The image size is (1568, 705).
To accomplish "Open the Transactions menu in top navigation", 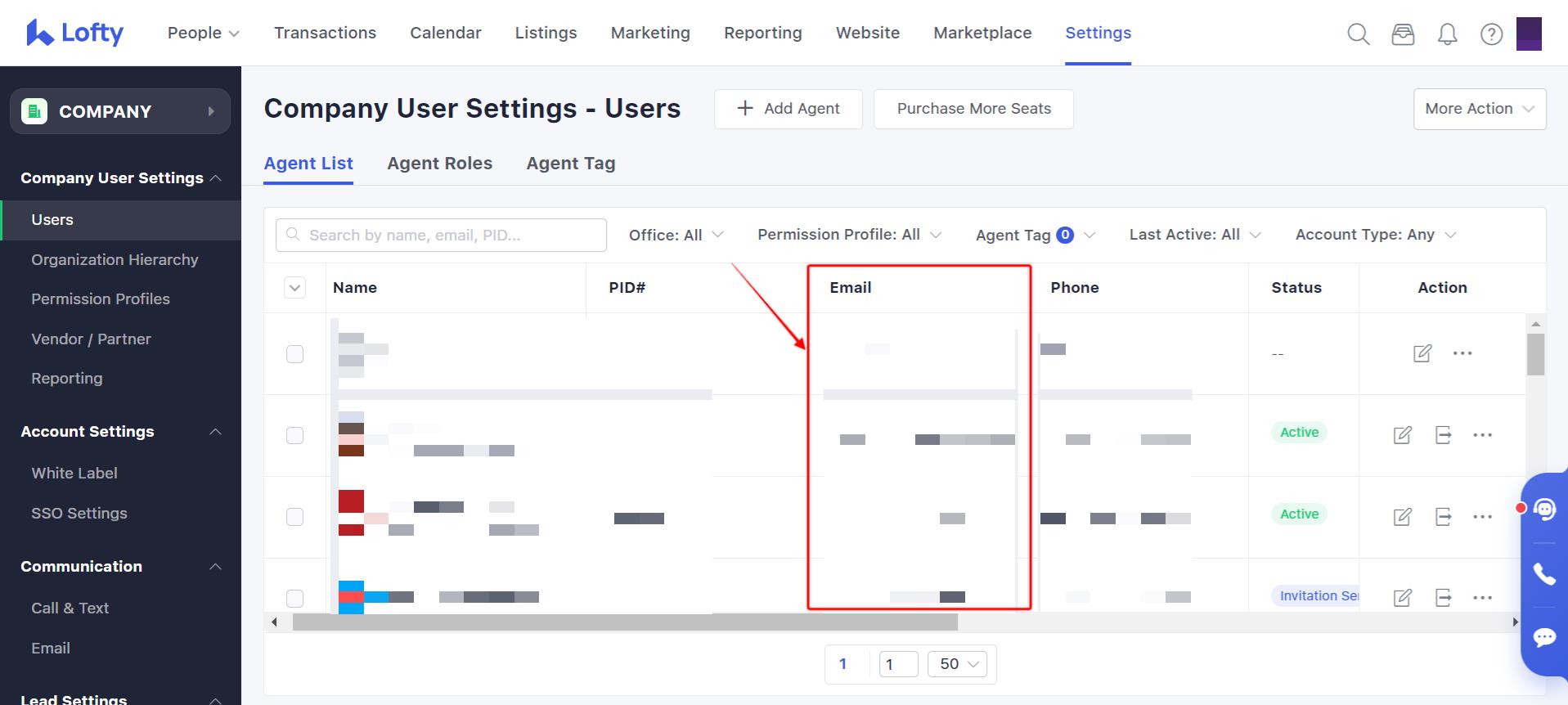I will pos(325,33).
